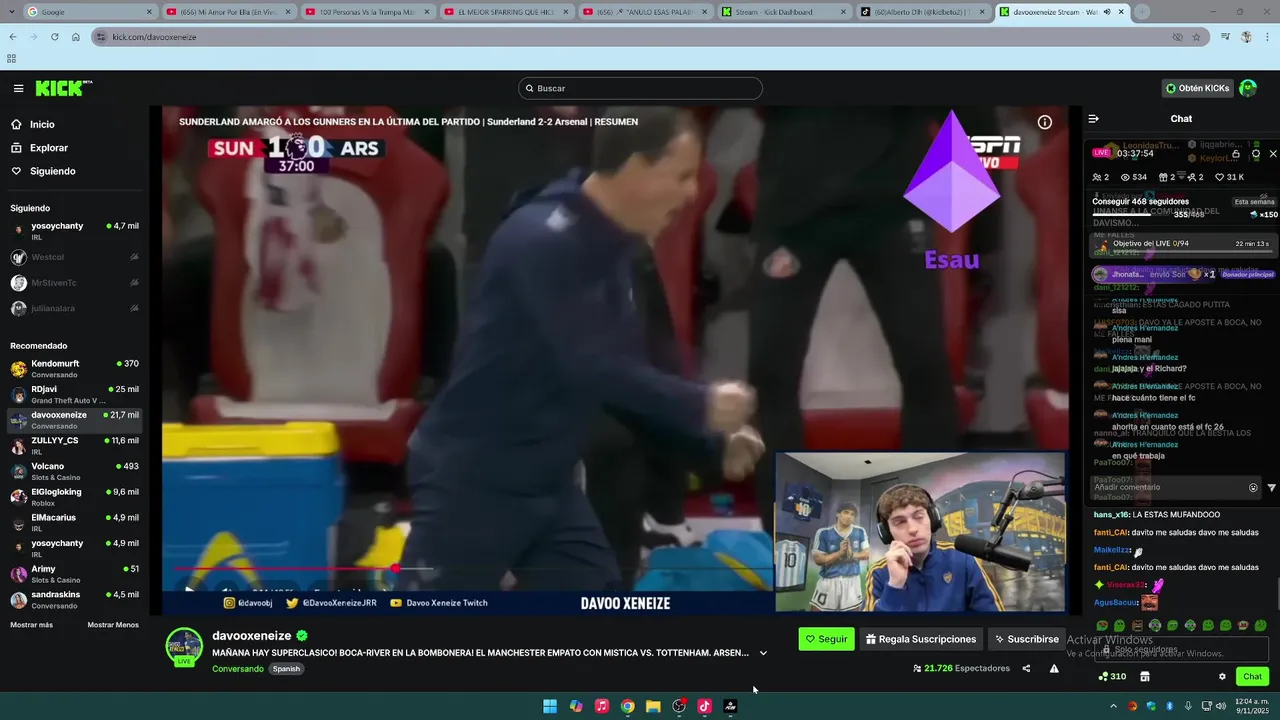Switch to the Alberto Dlh TikTok tab
This screenshot has height=720, width=1280.
click(x=922, y=12)
